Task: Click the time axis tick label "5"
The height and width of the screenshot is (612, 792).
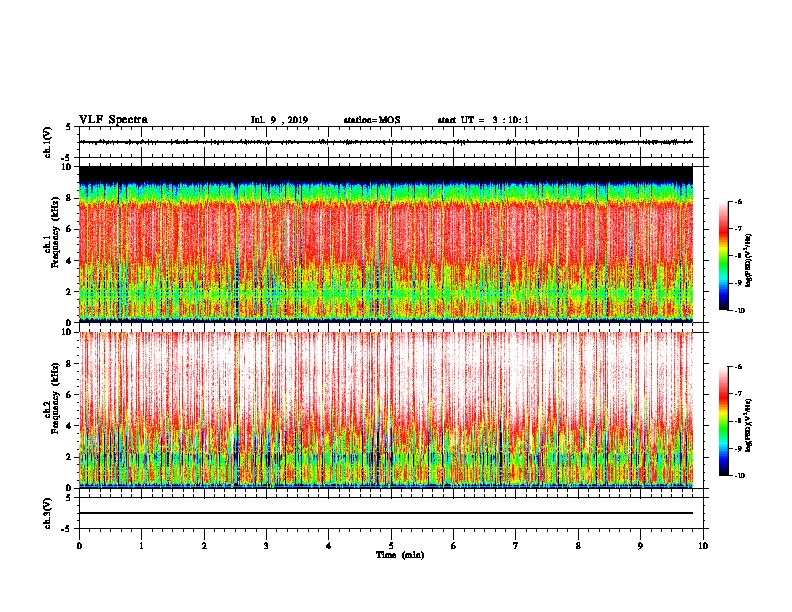Action: 391,545
